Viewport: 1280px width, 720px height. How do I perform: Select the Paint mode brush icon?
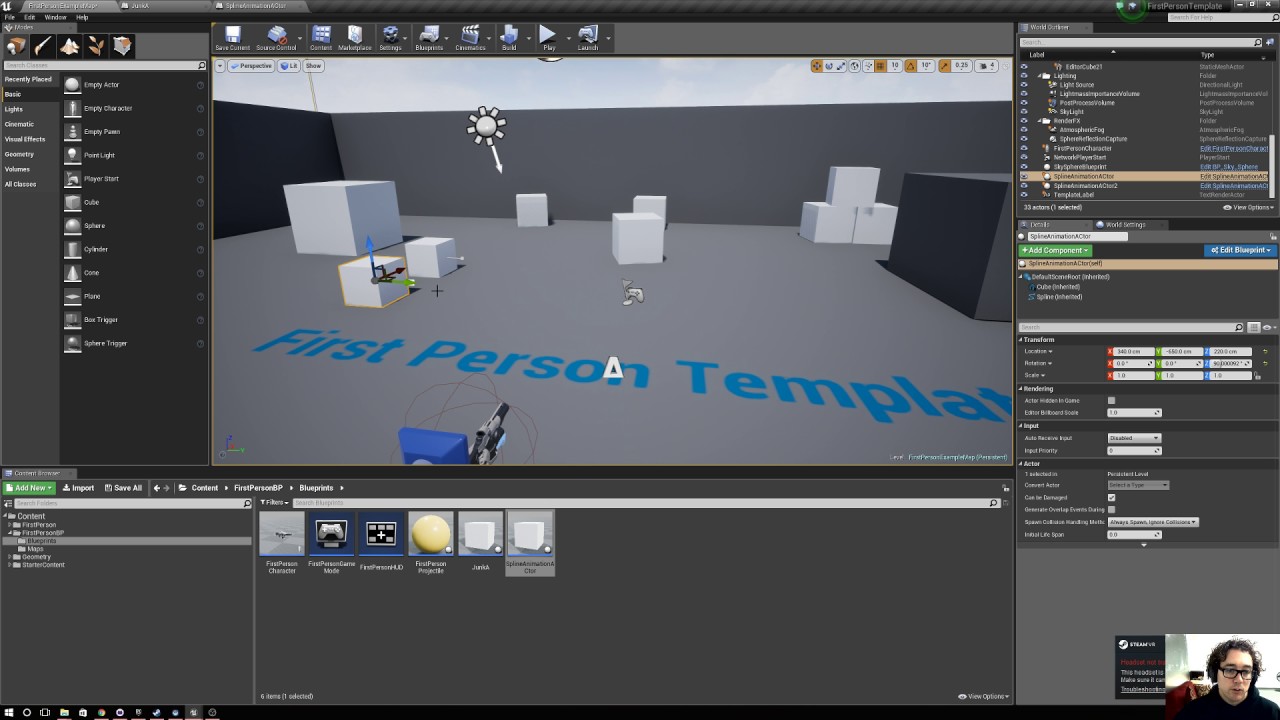coord(43,46)
